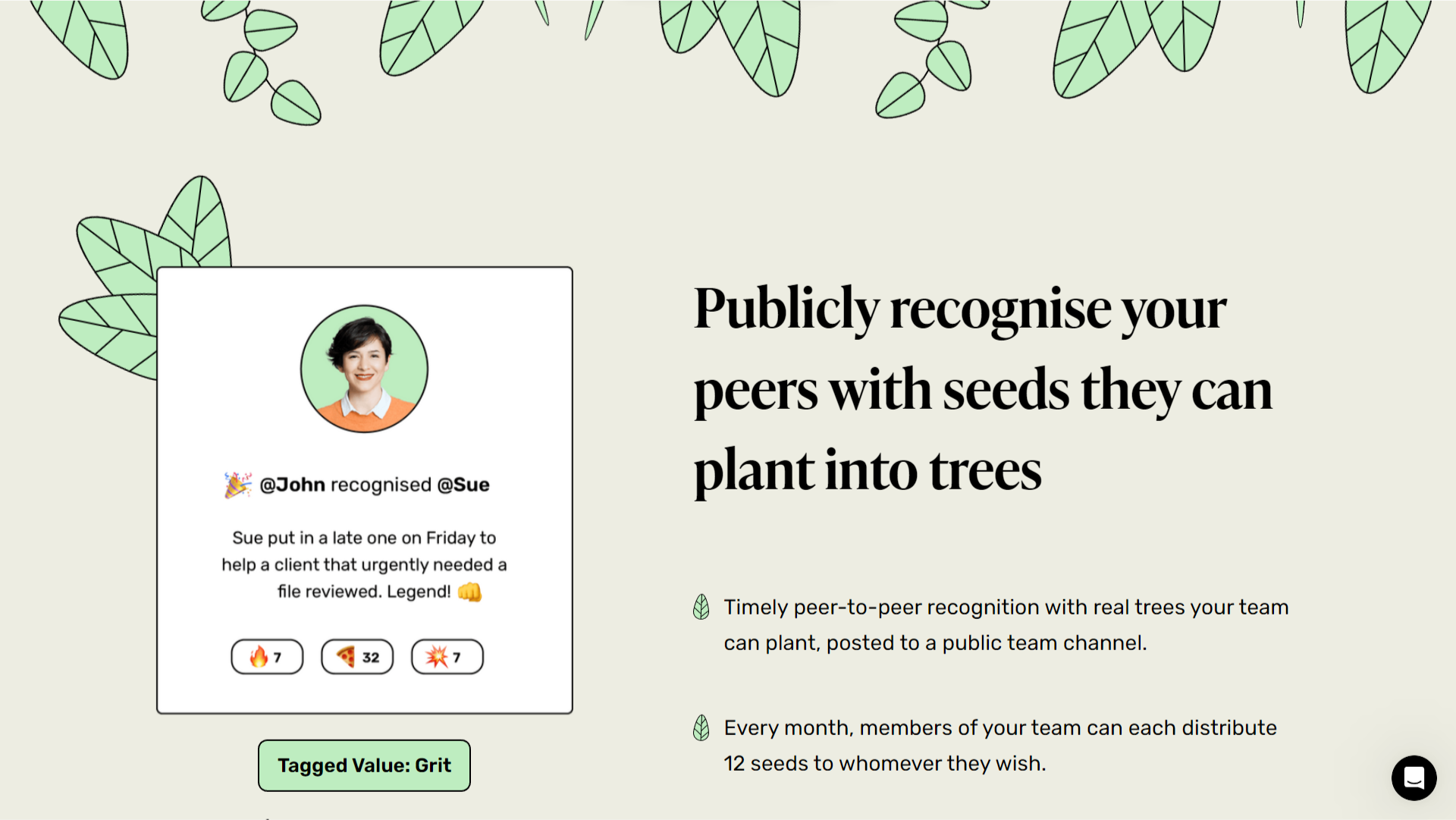The image size is (1456, 820).
Task: Click the @John mention
Action: [x=292, y=485]
